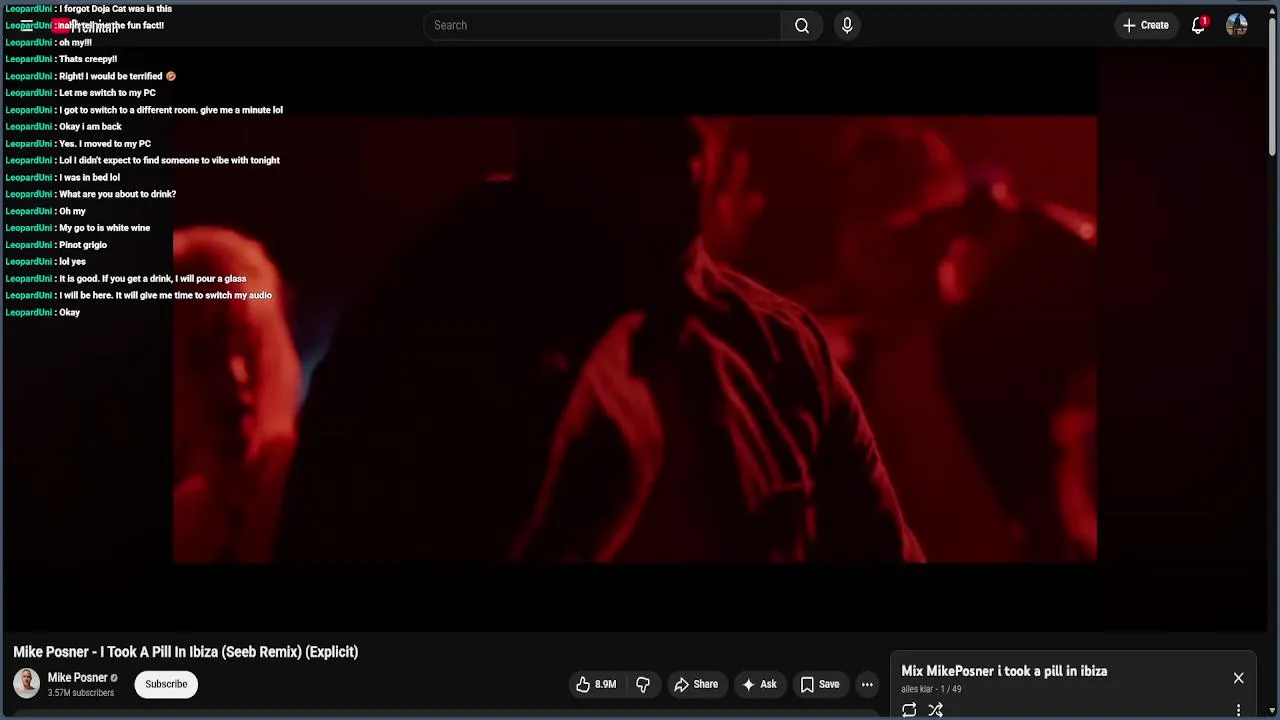Click chat line 'Thats creepy!!'
1280x720 pixels.
coord(87,59)
